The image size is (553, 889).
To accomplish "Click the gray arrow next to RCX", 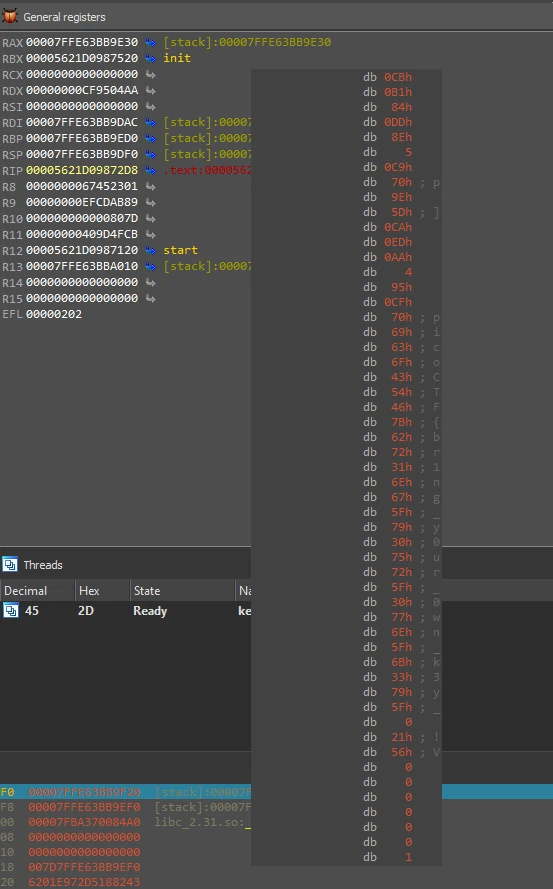I will [150, 74].
